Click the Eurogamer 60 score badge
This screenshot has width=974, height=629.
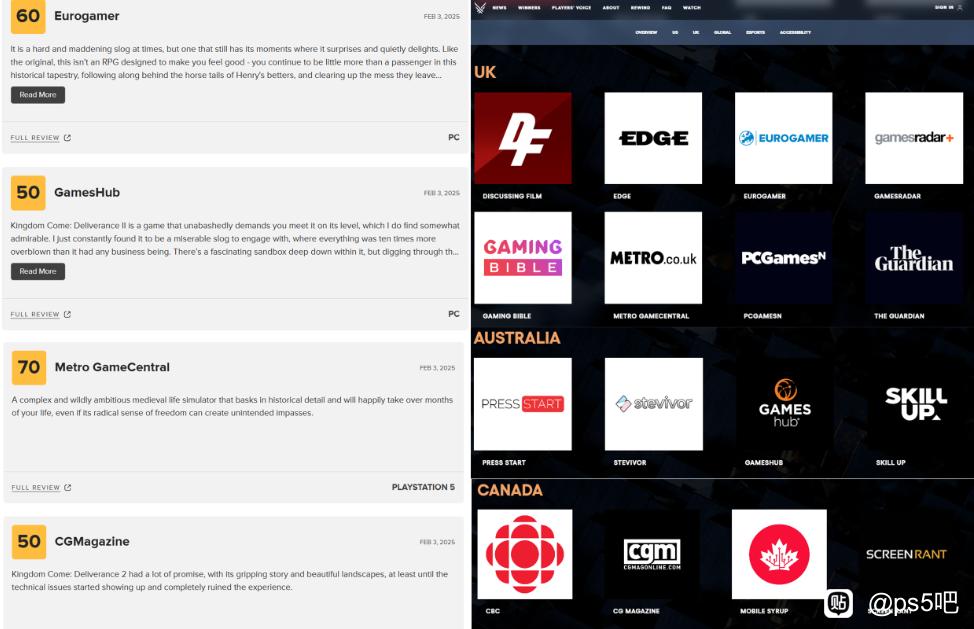(x=28, y=16)
